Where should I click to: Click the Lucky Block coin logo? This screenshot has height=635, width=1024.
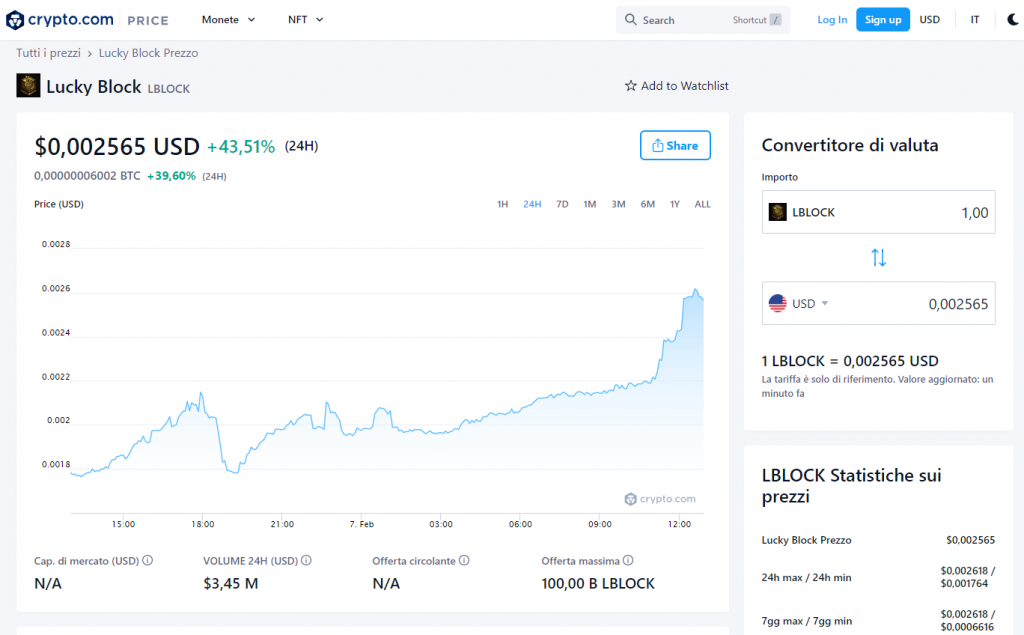point(28,86)
